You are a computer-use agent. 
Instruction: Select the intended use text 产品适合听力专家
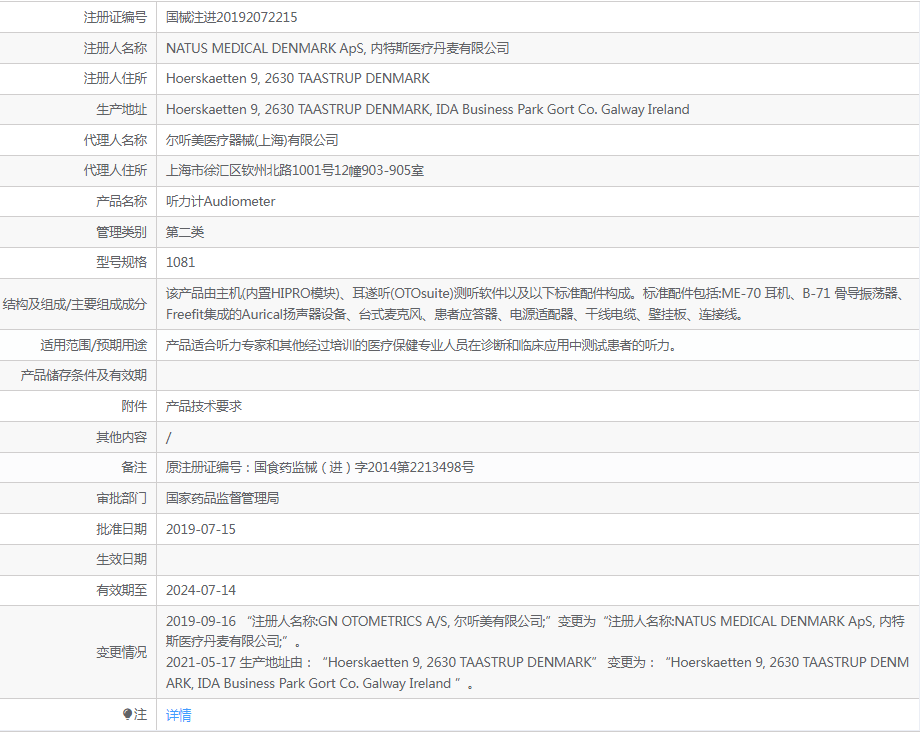tap(421, 345)
